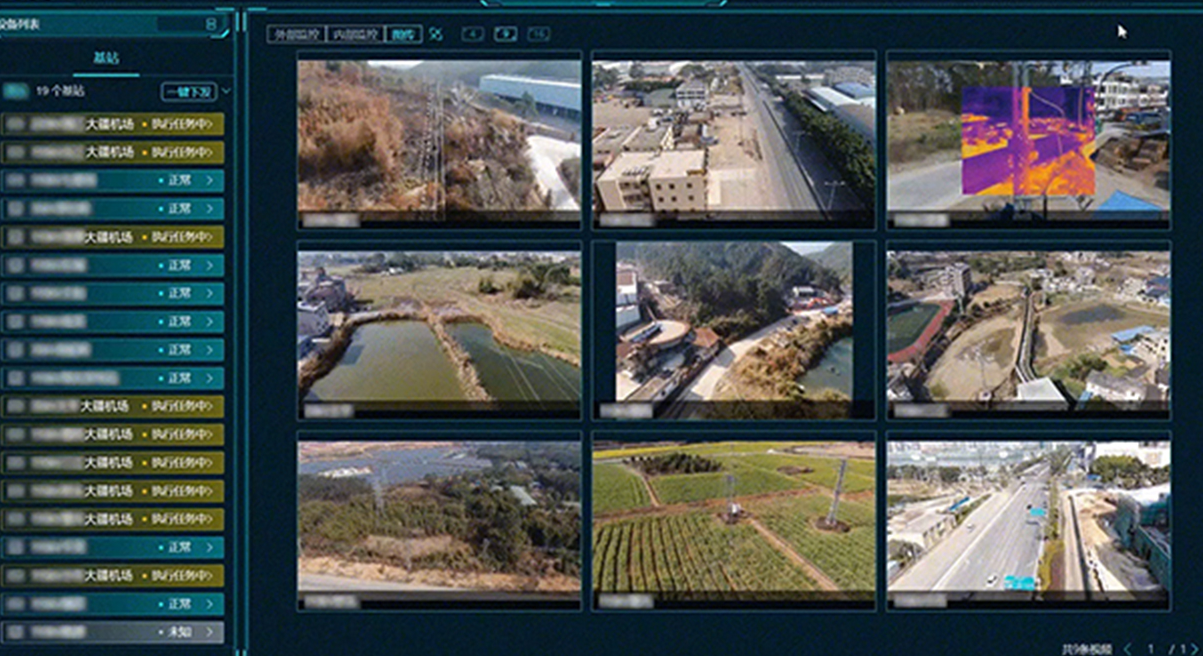The height and width of the screenshot is (656, 1203).
Task: Go to the previous video page
Action: (1128, 648)
